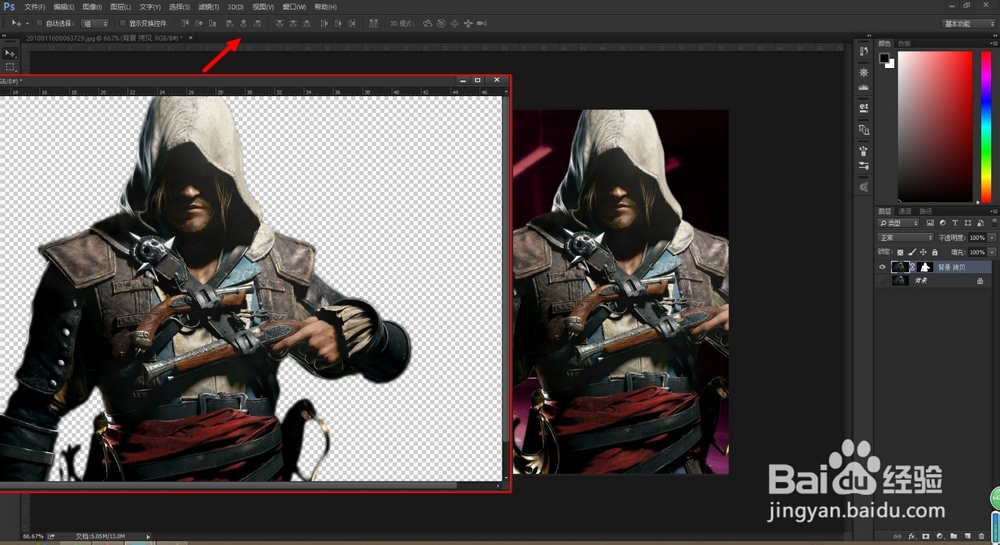1000x545 pixels.
Task: Click align right edges icon
Action: pyautogui.click(x=257, y=23)
